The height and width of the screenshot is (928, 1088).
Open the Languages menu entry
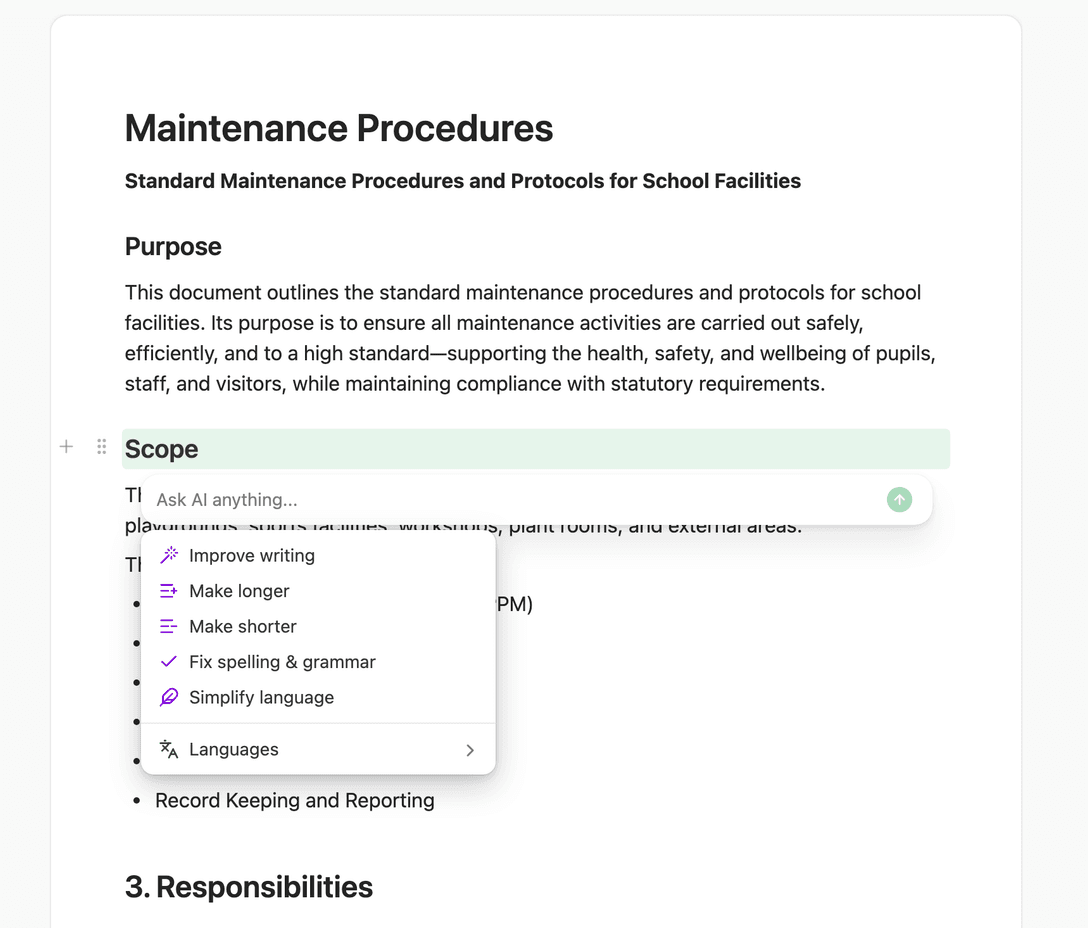[x=318, y=750]
